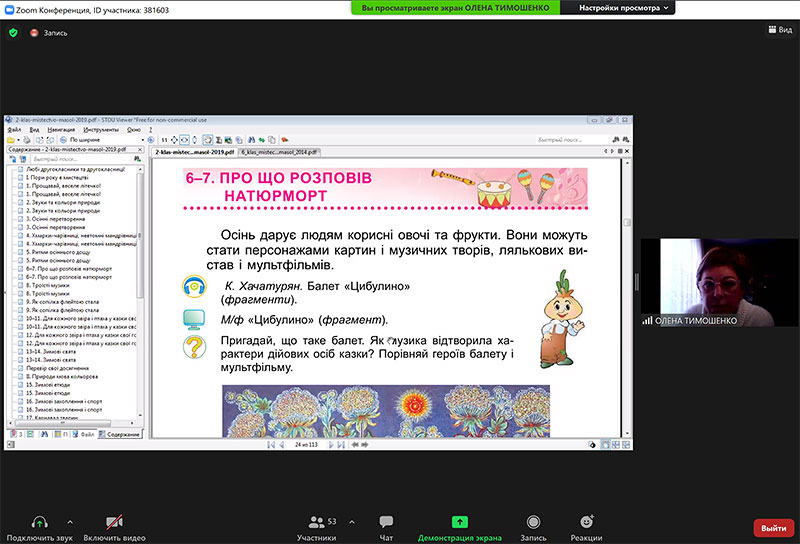Screen dimensions: 800x544
Task: Click the green arrows icon in toolbar
Action: [262, 140]
